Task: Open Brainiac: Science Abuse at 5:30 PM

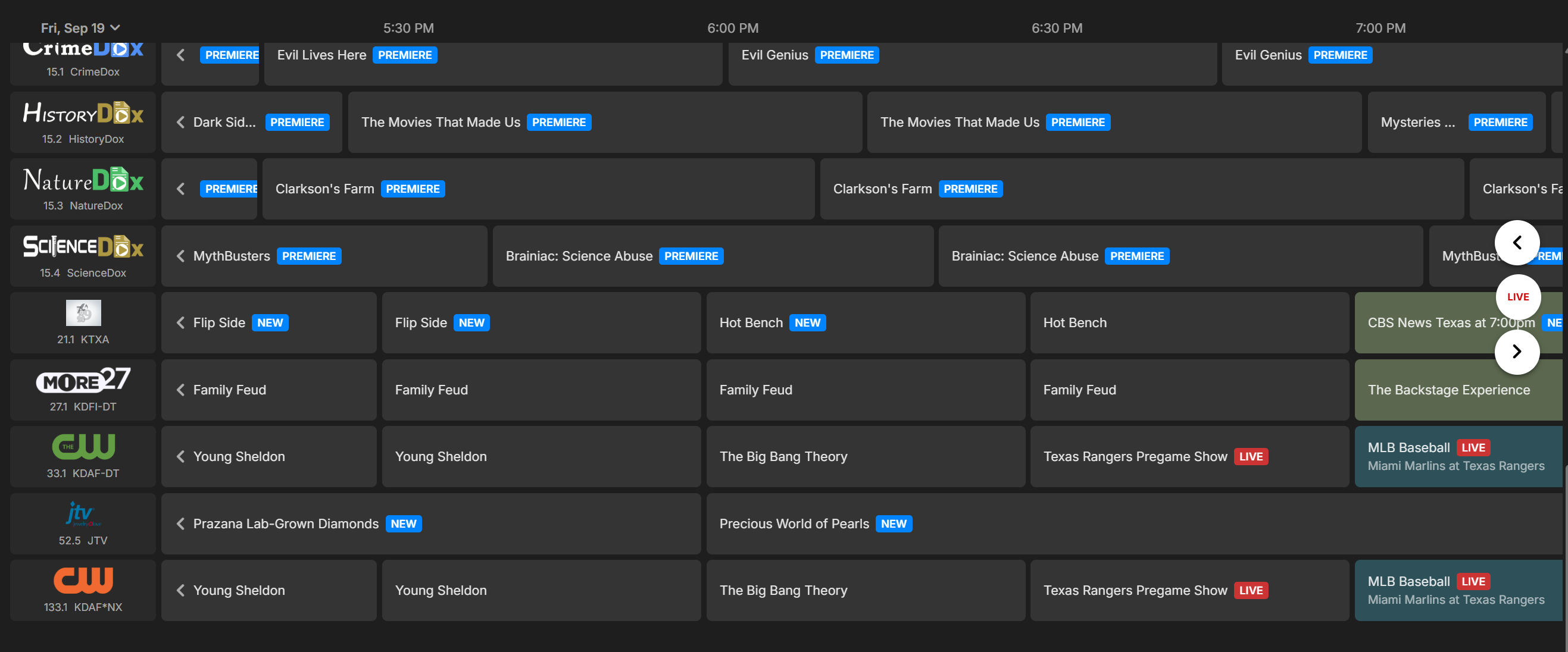Action: 578,256
